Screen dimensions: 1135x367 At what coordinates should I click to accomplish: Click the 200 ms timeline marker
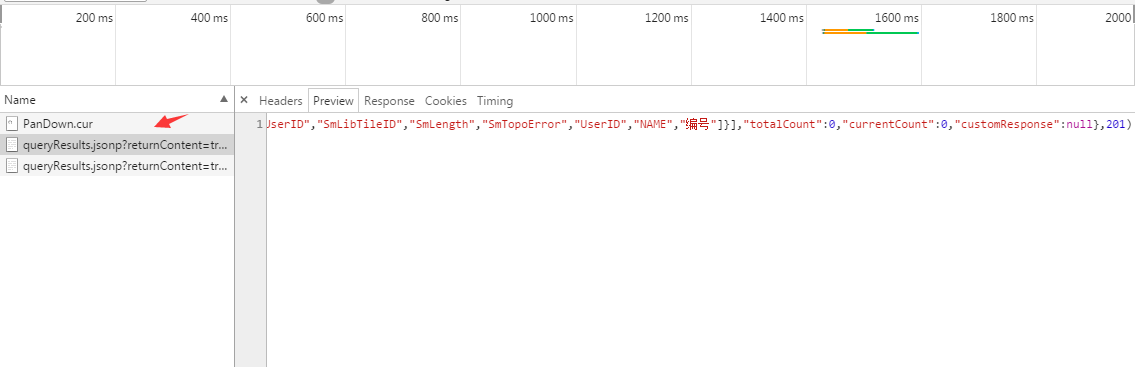point(95,18)
